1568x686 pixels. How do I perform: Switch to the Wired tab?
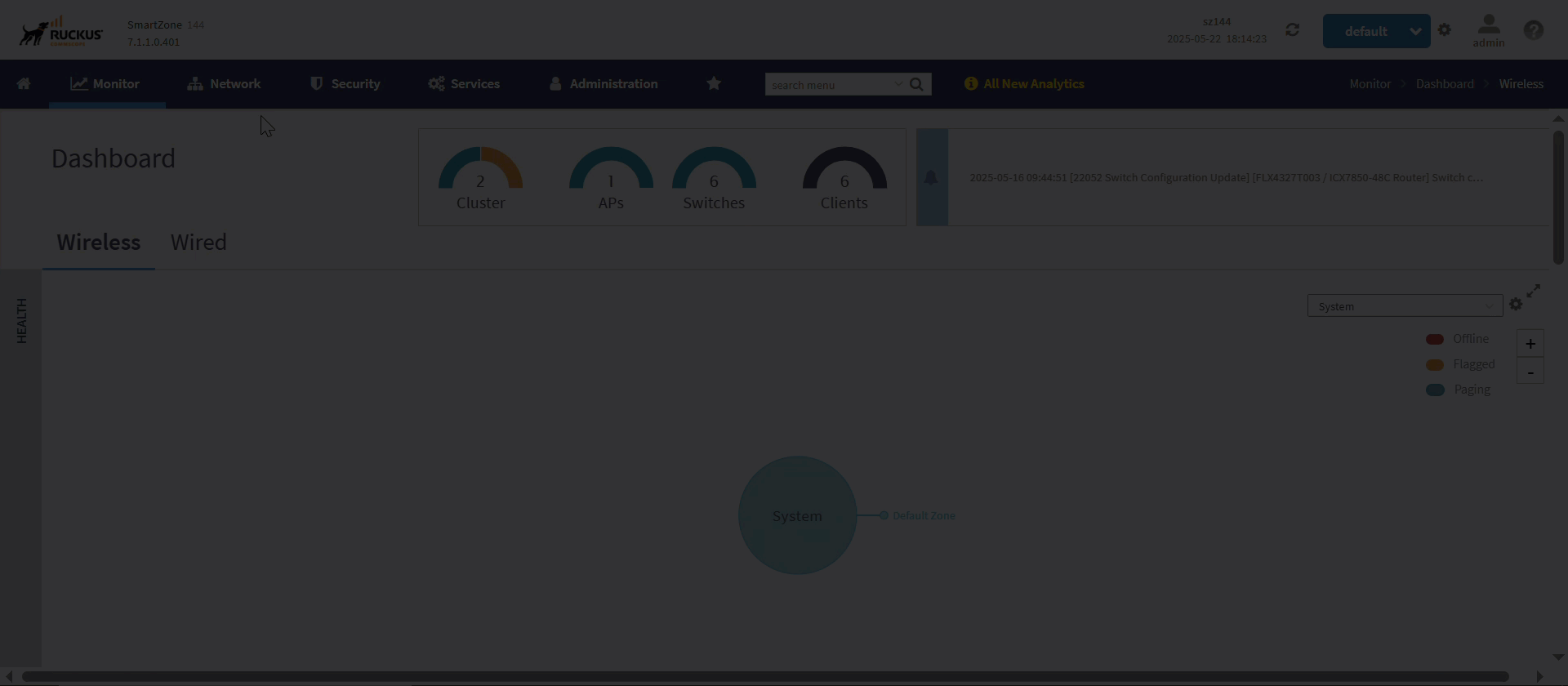tap(198, 243)
